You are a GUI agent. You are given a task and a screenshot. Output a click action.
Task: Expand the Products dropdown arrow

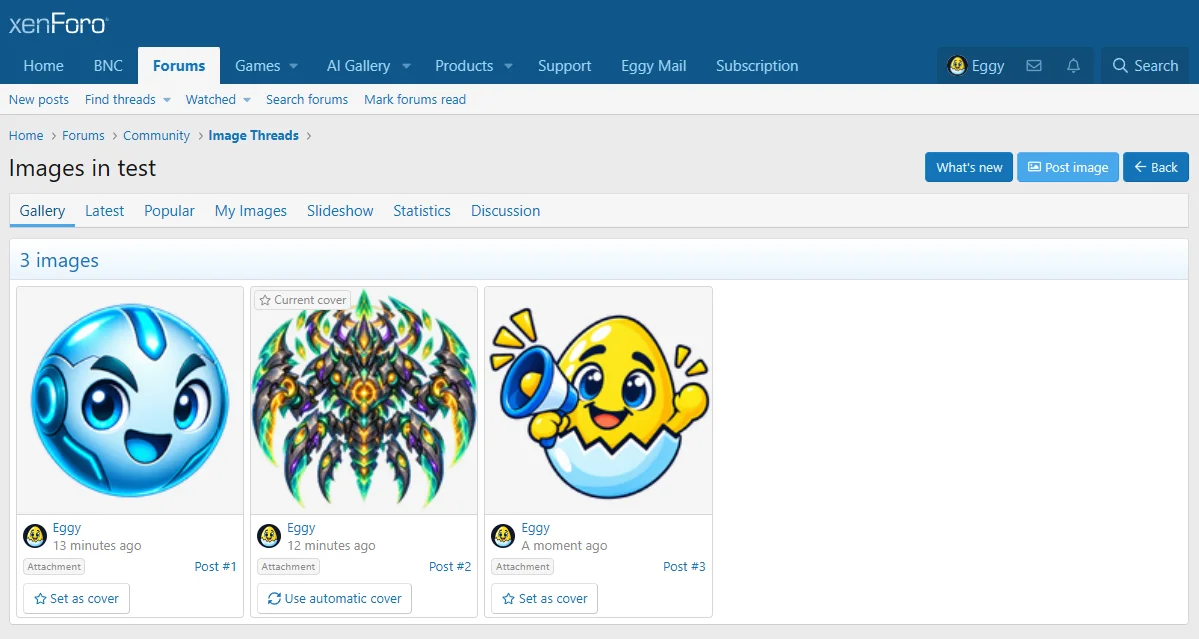click(509, 66)
